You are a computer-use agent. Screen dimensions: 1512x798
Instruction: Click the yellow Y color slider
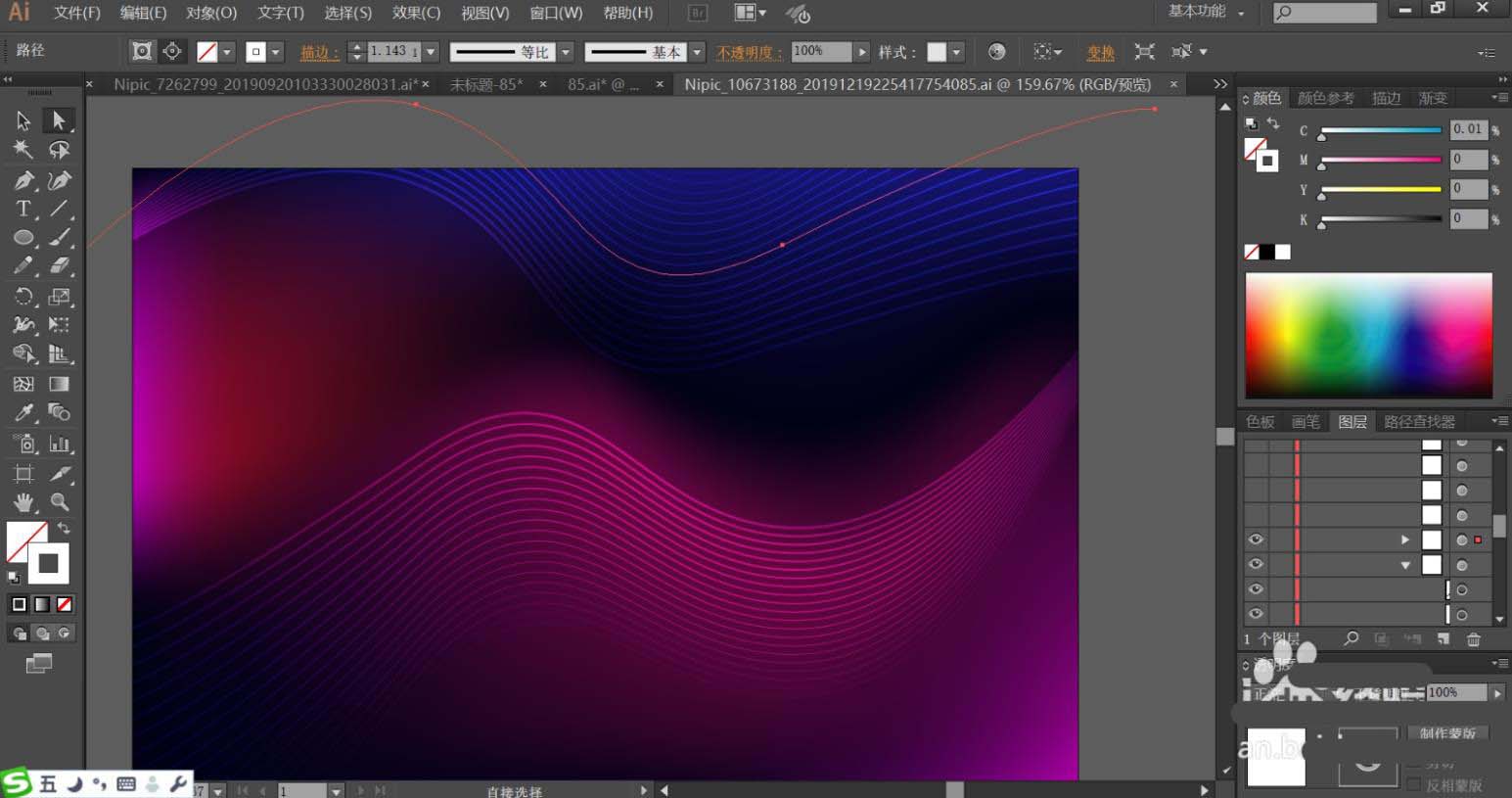(x=1380, y=189)
